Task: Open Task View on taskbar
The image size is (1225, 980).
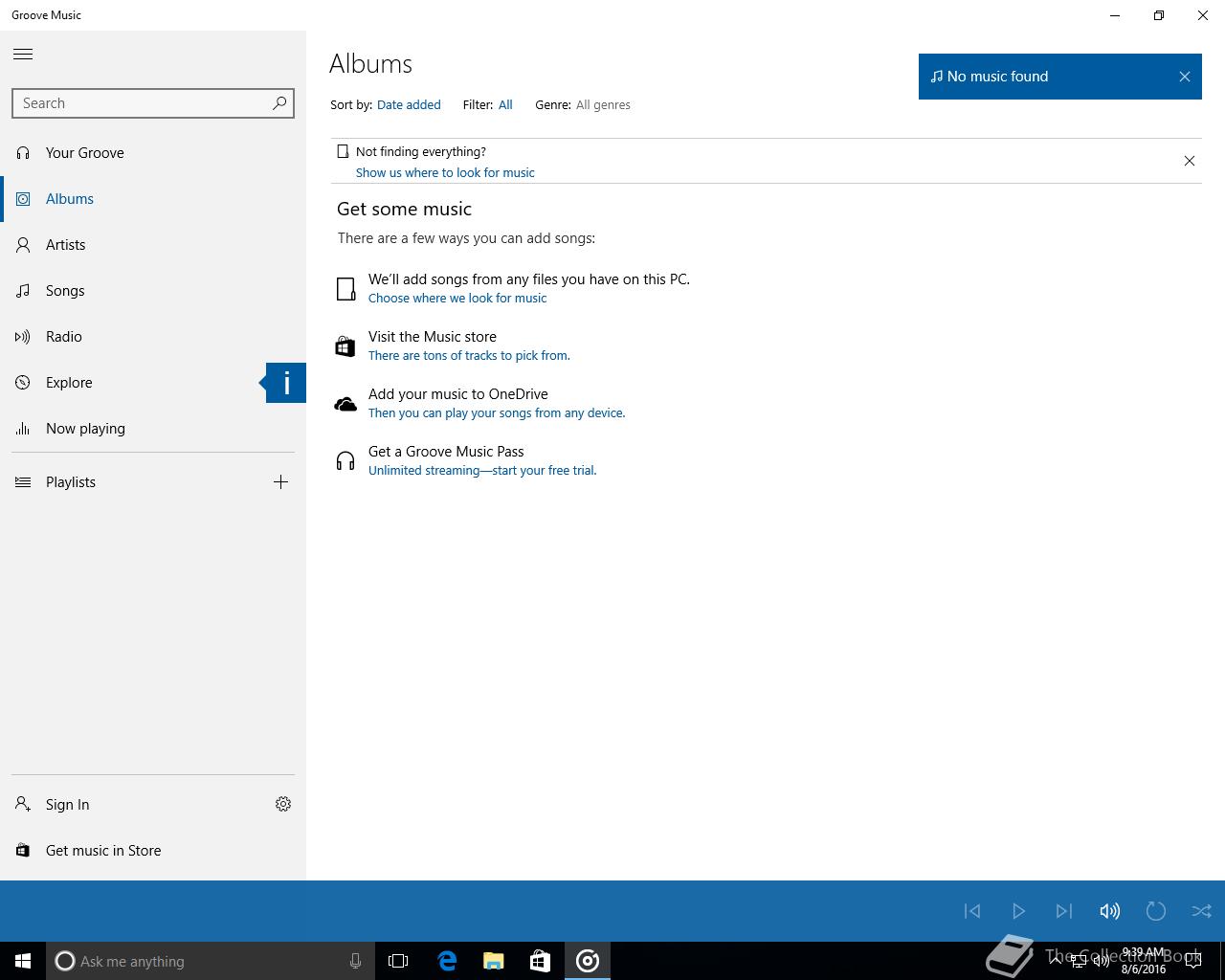Action: [x=398, y=961]
